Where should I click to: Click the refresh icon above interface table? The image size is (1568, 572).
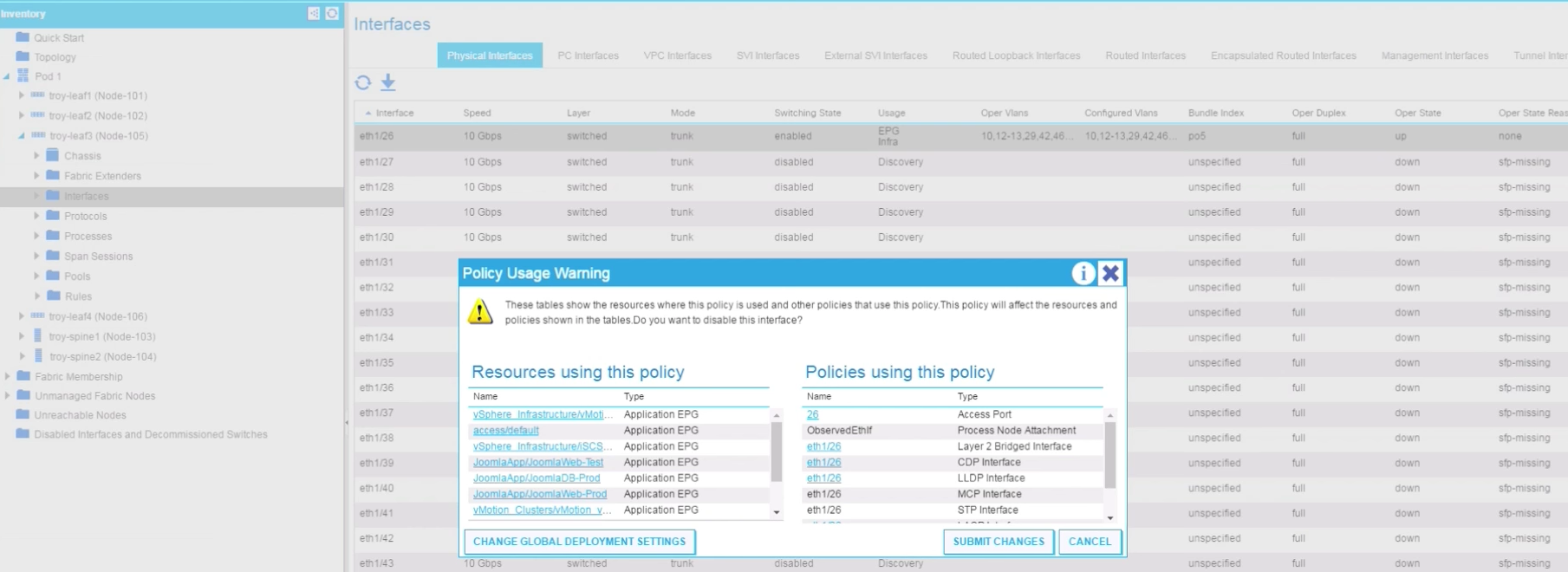click(363, 82)
